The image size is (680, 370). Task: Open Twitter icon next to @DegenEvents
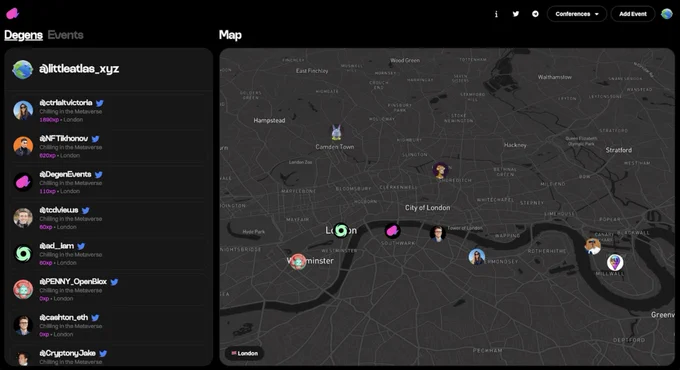[98, 174]
